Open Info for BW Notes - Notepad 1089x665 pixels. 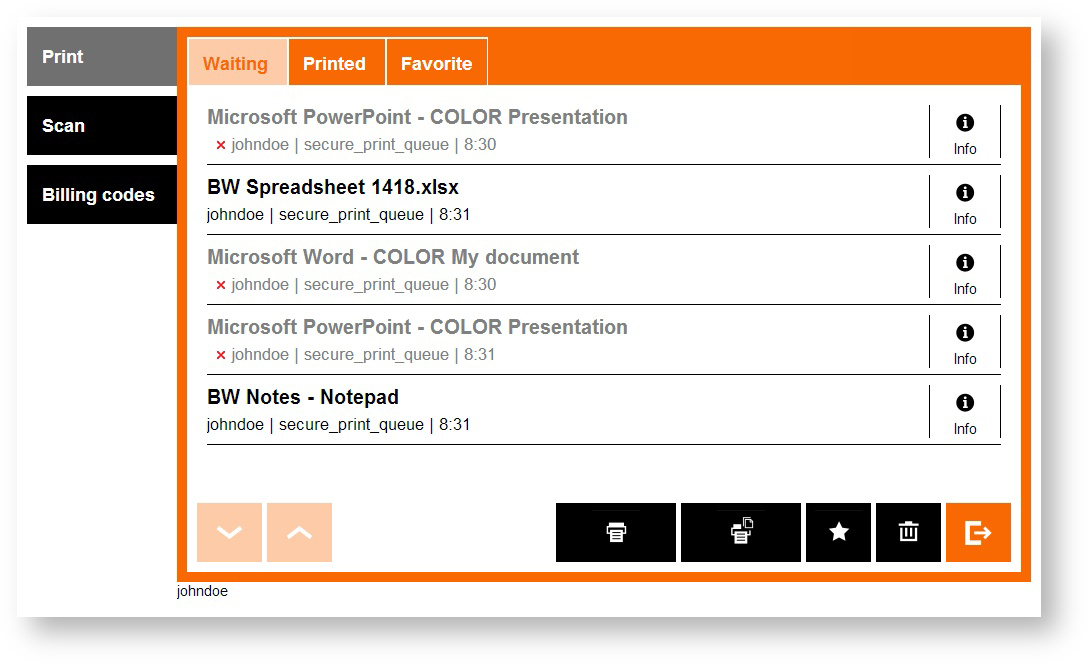964,412
